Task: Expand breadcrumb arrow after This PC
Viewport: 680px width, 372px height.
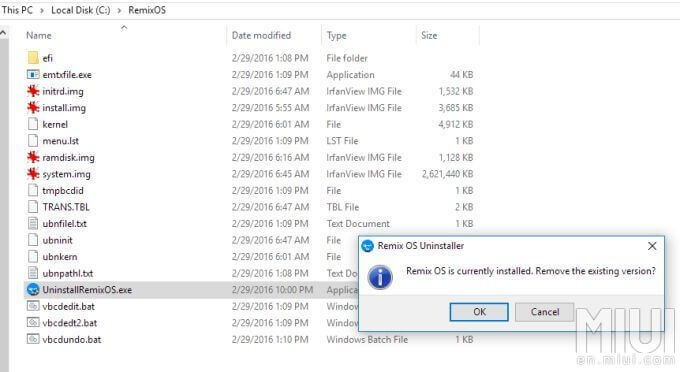Action: coord(42,10)
